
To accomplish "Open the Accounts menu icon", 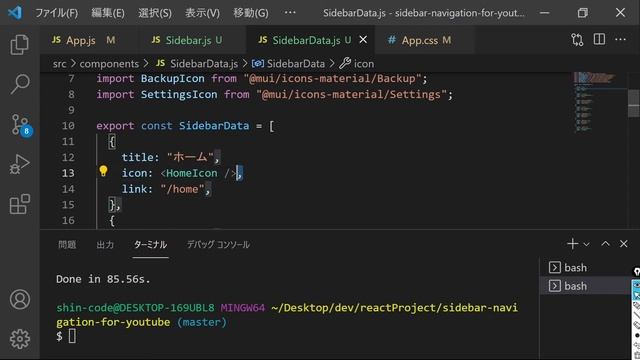I will tap(20, 299).
